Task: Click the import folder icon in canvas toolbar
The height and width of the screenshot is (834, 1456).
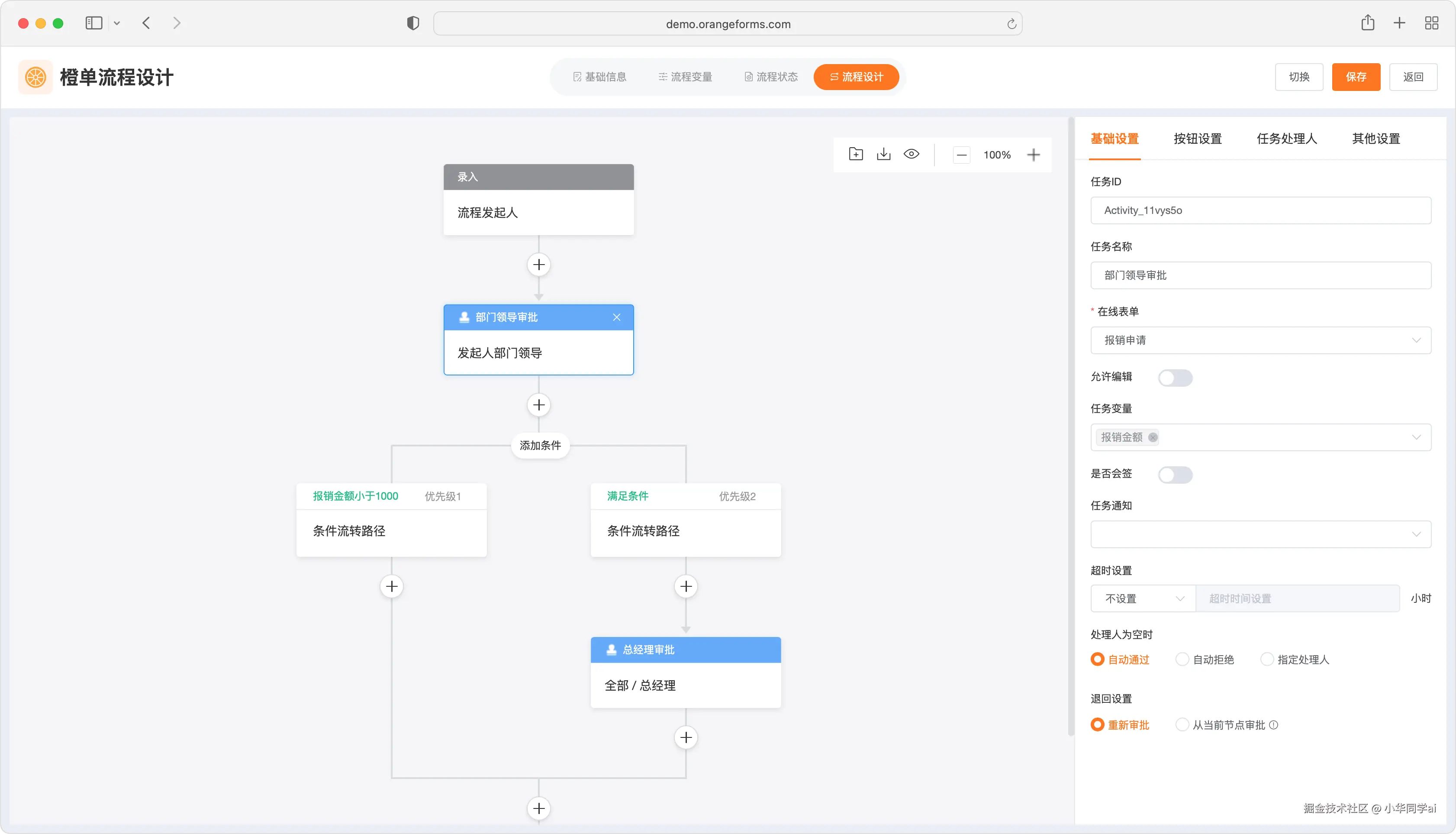Action: pyautogui.click(x=855, y=154)
